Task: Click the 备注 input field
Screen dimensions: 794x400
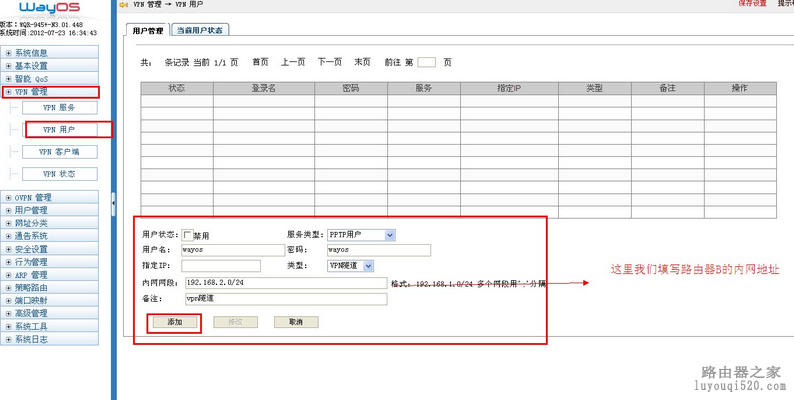Action: click(x=286, y=299)
